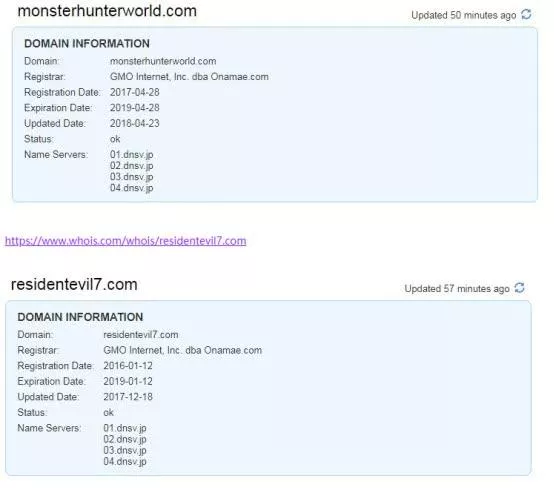Open the whois.com residentevil7.com link
This screenshot has height=488, width=554.
click(125, 241)
